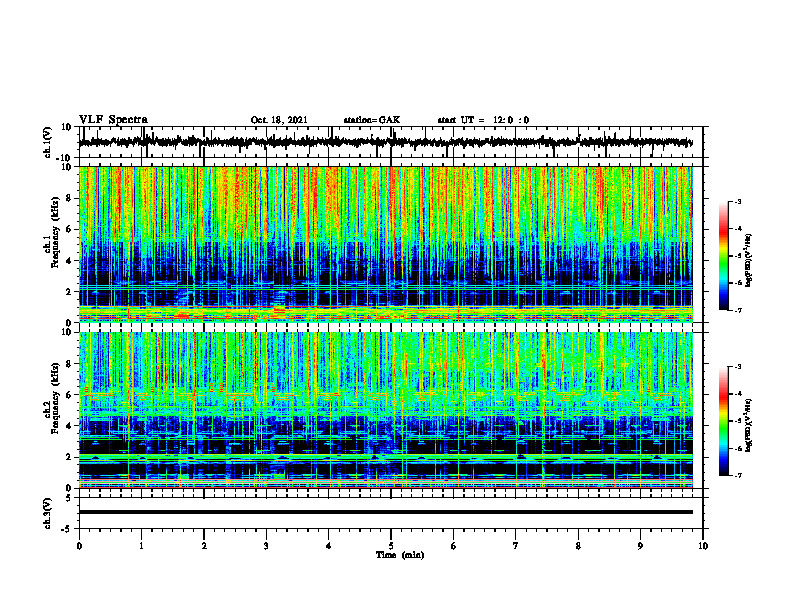Click the ch.1 color scale bar
792x612 pixels.
tap(724, 256)
